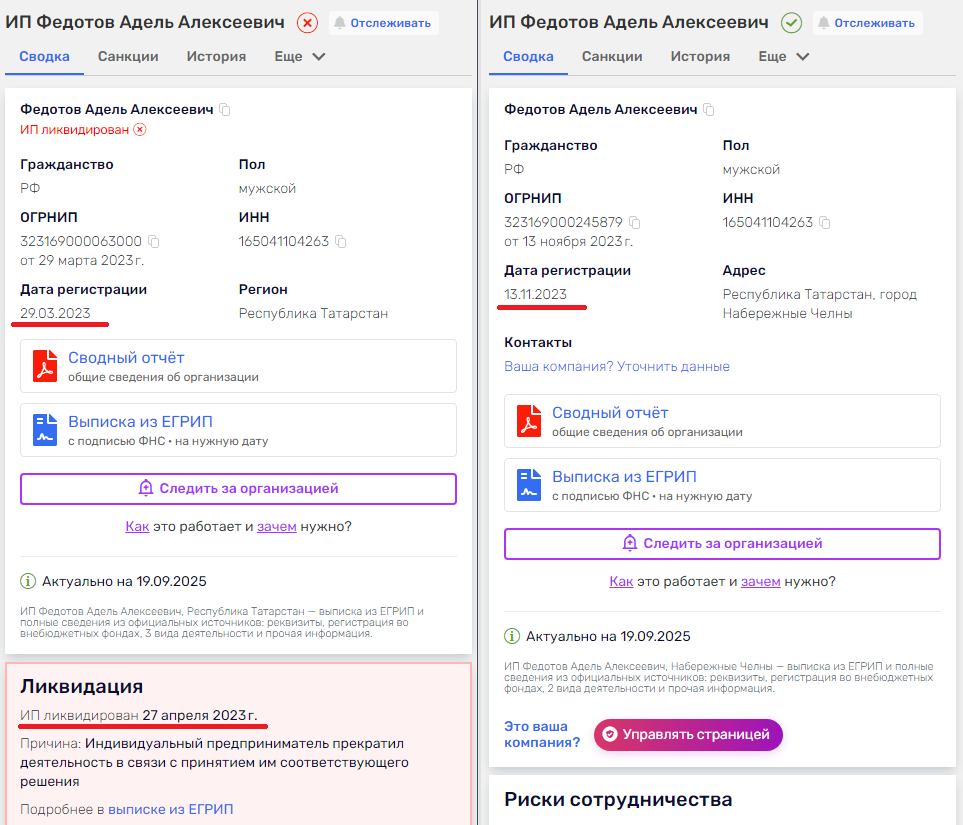Viewport: 963px width, 825px height.
Task: Toggle Отслеживать bell button in right header
Action: tap(867, 22)
